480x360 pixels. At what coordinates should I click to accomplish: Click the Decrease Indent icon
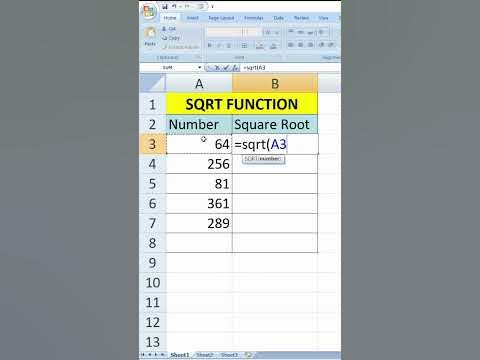click(x=322, y=44)
